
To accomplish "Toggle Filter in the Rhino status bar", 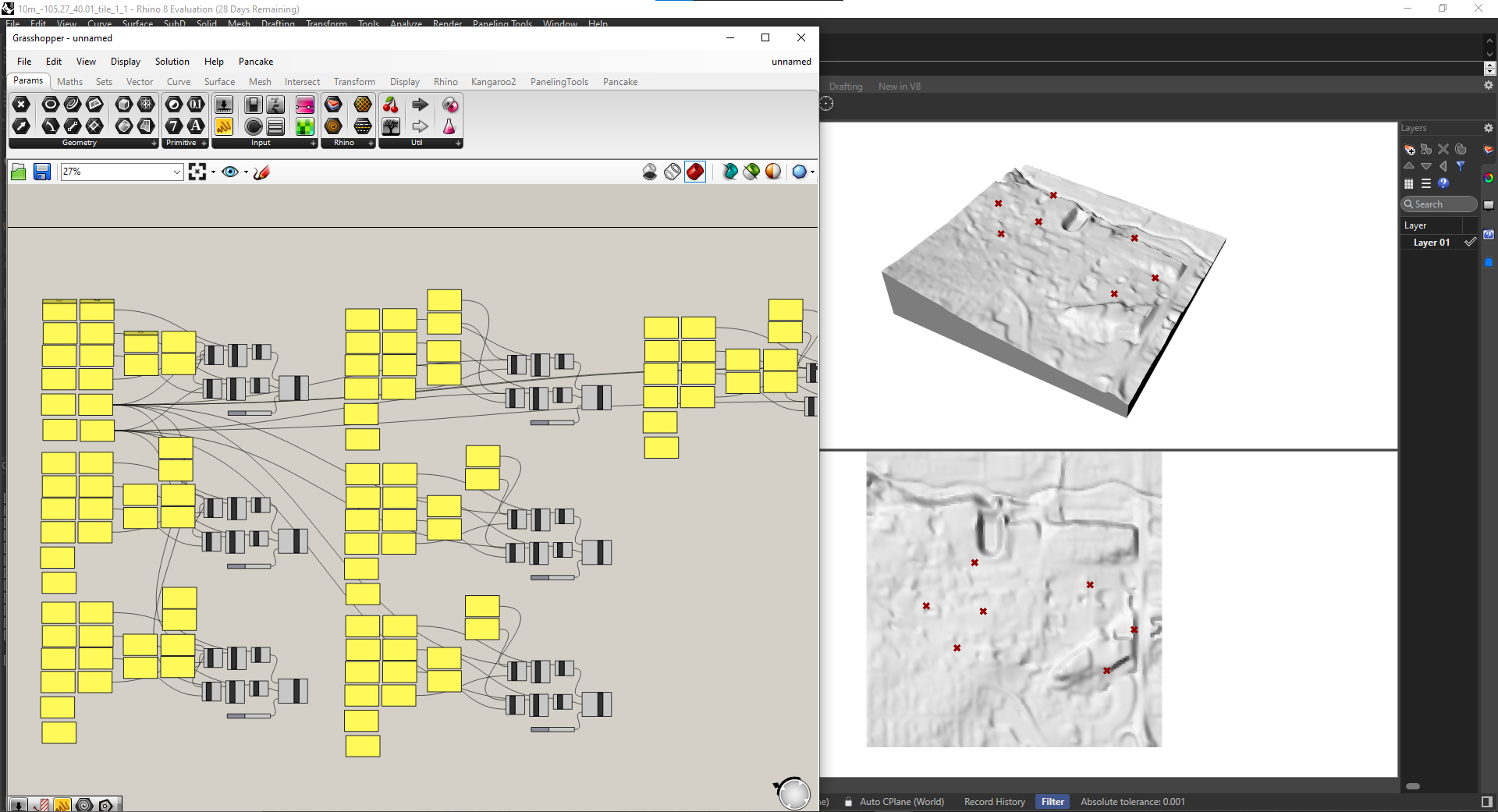I will pos(1053,802).
